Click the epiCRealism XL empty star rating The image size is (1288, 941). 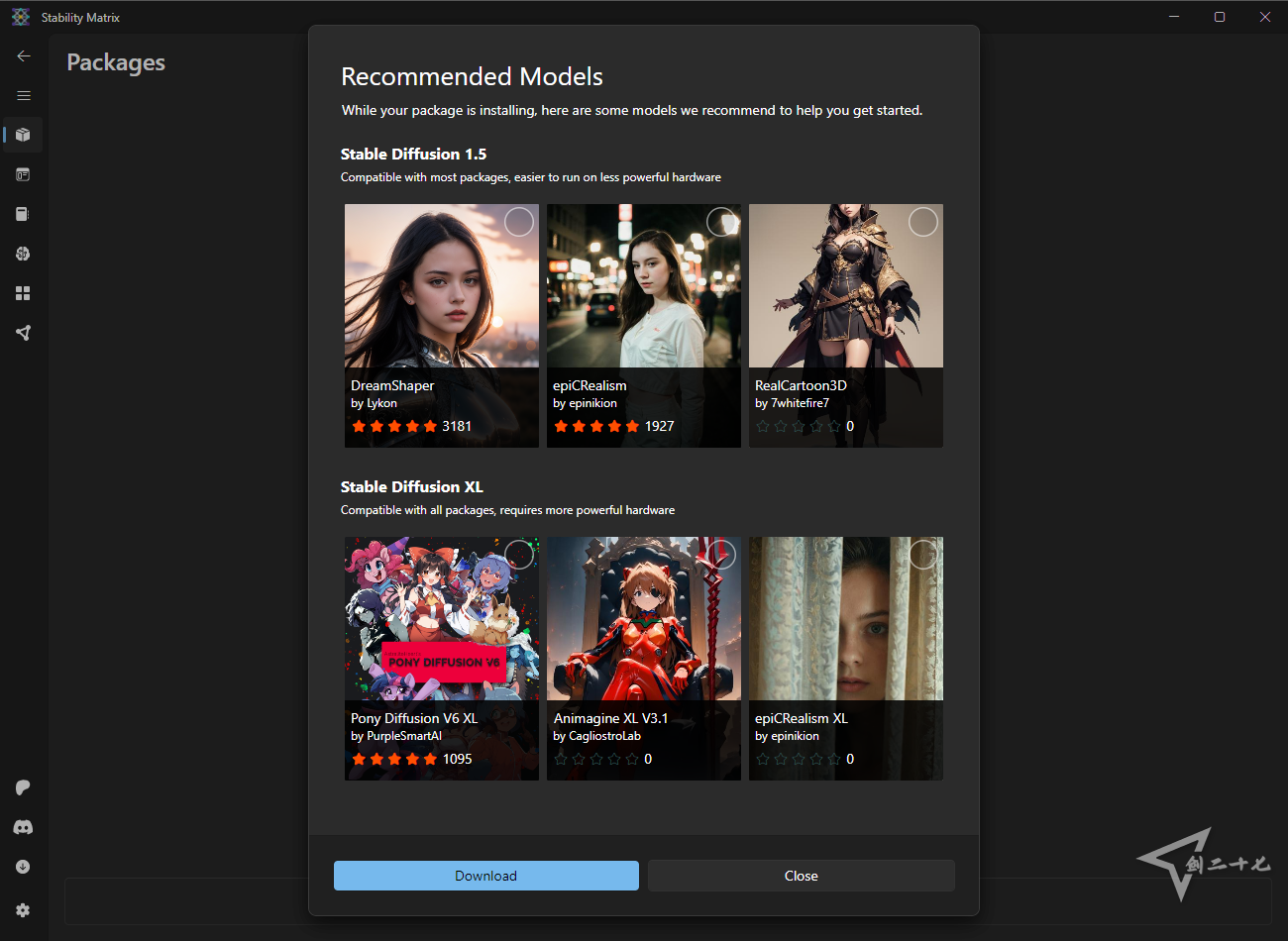point(799,759)
